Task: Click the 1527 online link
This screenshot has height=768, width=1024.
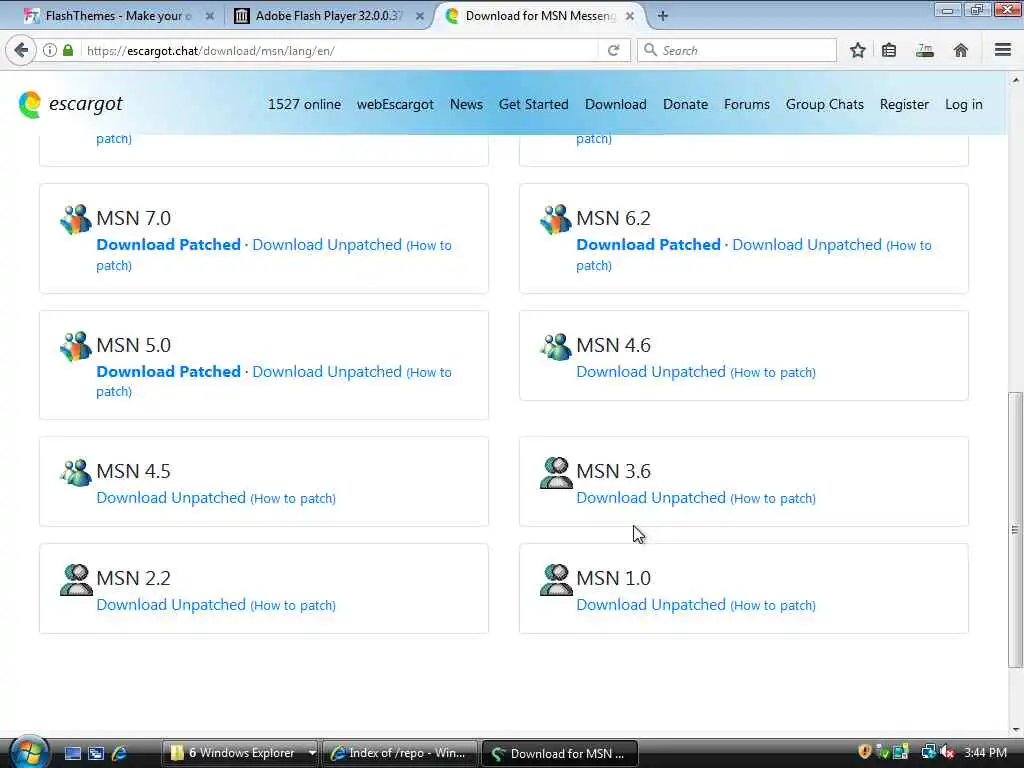Action: 304,104
